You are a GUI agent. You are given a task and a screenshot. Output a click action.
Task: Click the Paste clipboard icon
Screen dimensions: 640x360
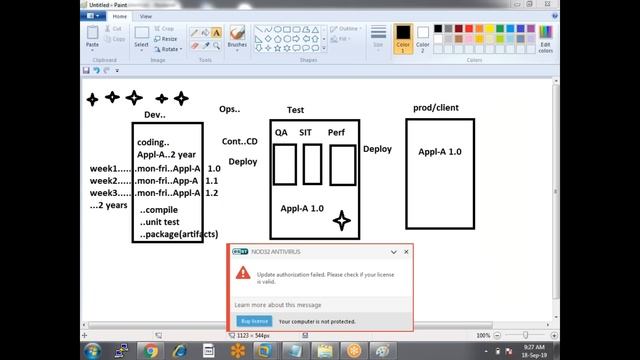[92, 33]
